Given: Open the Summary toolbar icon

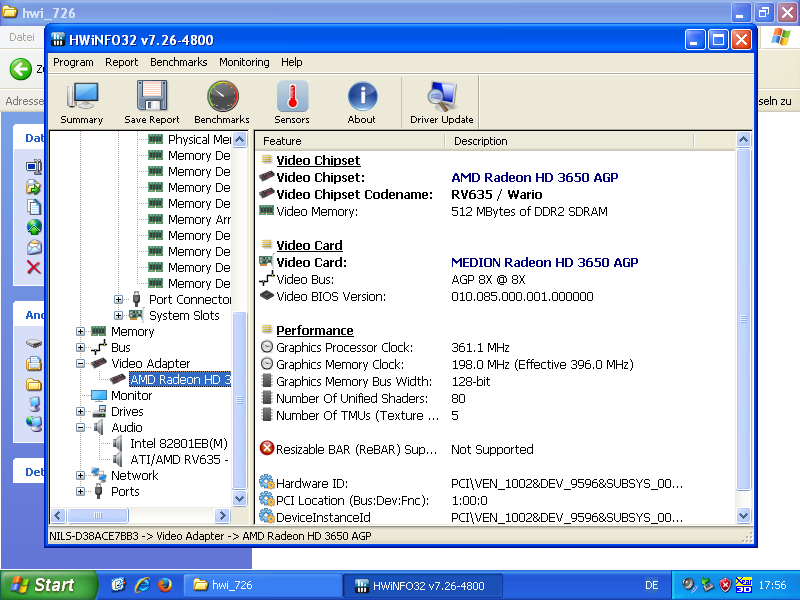Looking at the screenshot, I should tap(82, 102).
